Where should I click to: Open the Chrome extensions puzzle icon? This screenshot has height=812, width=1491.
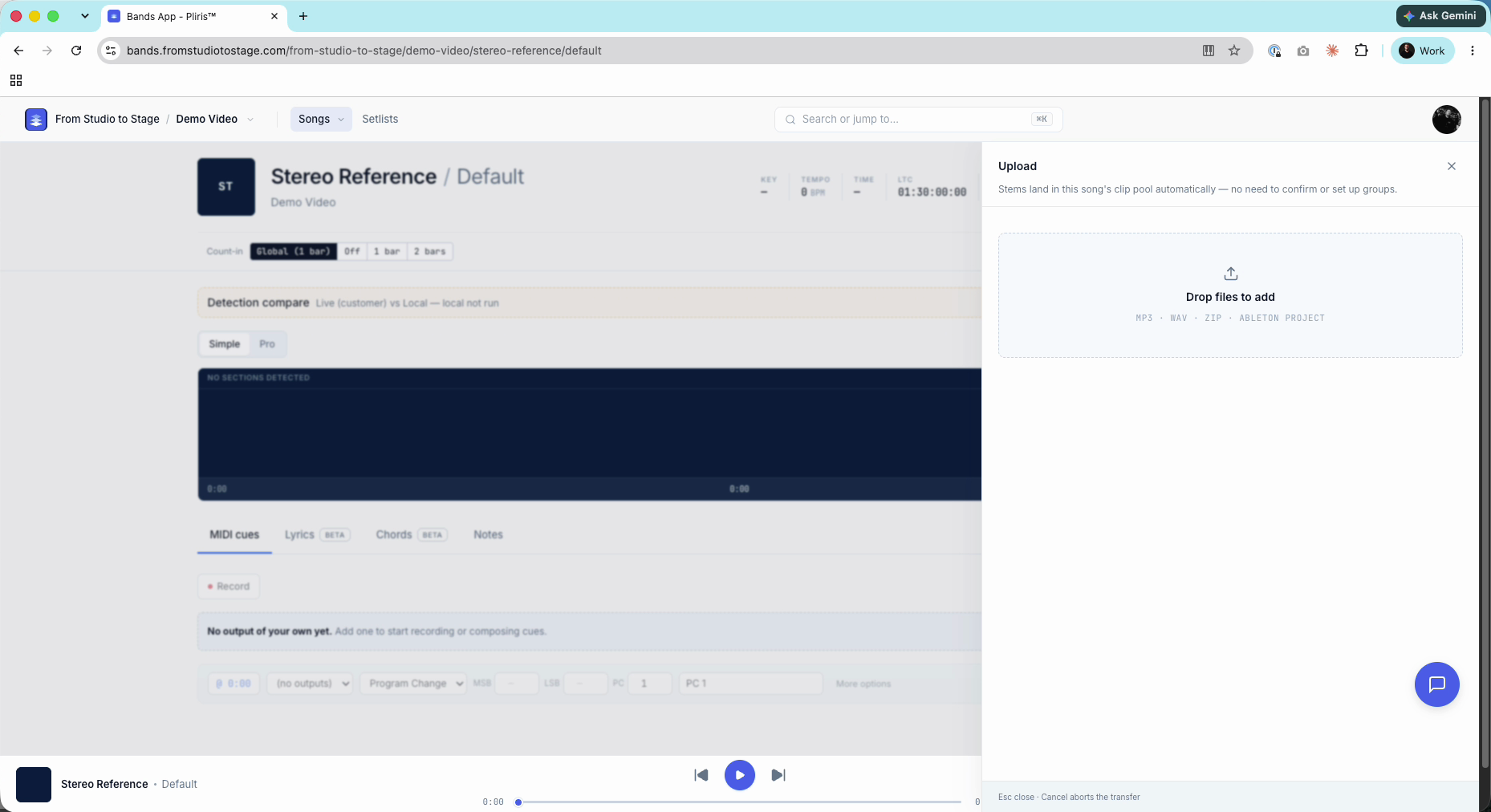point(1361,51)
